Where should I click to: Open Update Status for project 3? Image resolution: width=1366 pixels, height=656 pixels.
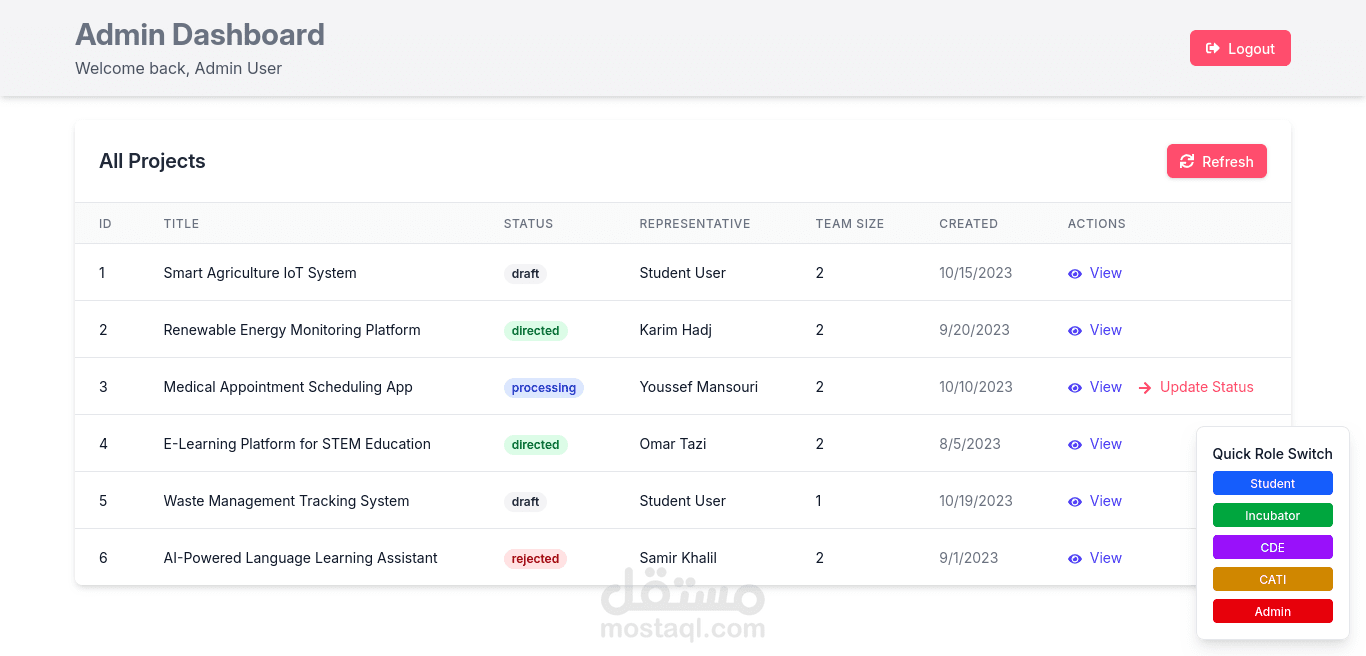click(1206, 387)
